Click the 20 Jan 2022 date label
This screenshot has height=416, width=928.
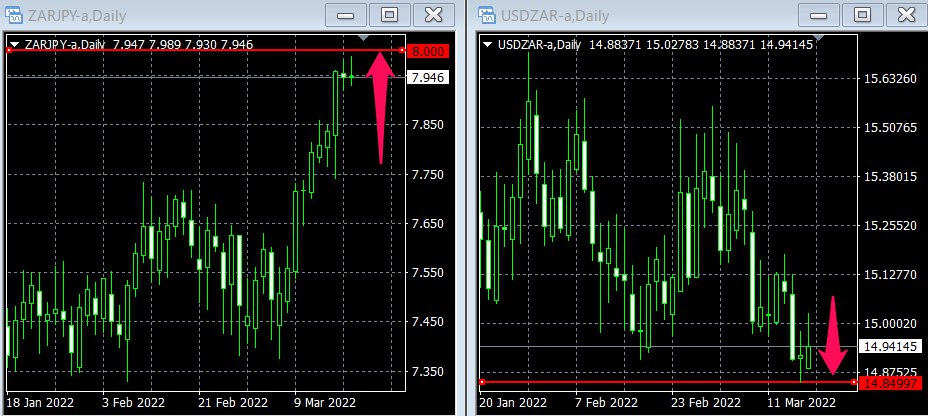(x=513, y=402)
